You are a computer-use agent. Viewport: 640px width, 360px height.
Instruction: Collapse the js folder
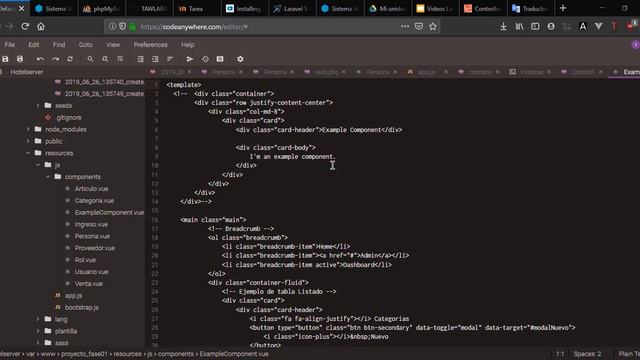(x=38, y=165)
